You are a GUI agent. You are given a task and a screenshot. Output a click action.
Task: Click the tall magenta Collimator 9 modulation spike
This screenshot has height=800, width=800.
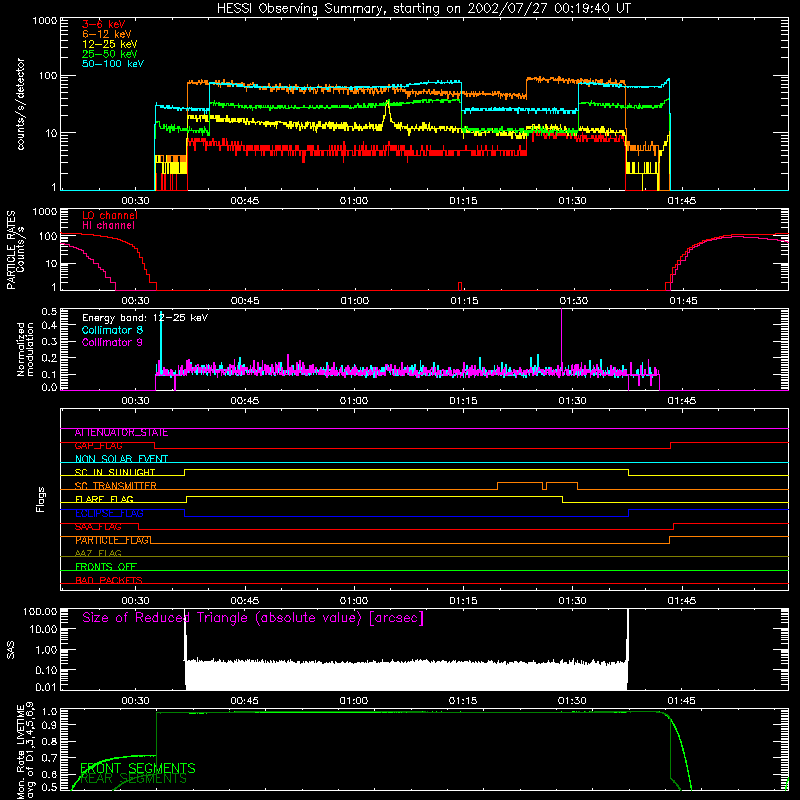click(x=562, y=337)
